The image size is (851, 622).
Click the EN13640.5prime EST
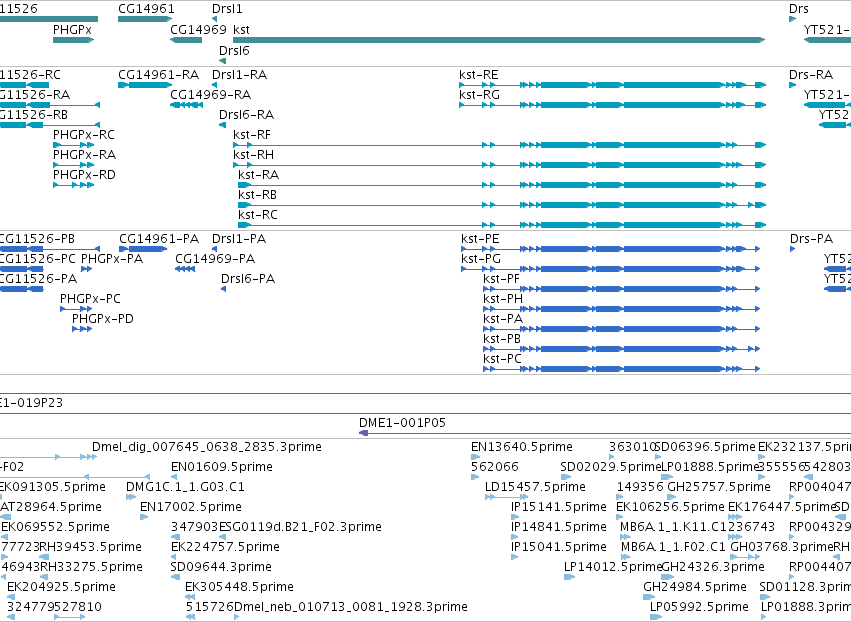point(475,457)
